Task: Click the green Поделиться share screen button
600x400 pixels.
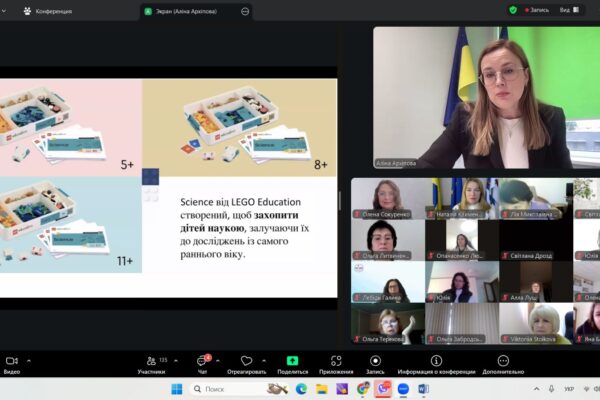Action: click(x=292, y=360)
